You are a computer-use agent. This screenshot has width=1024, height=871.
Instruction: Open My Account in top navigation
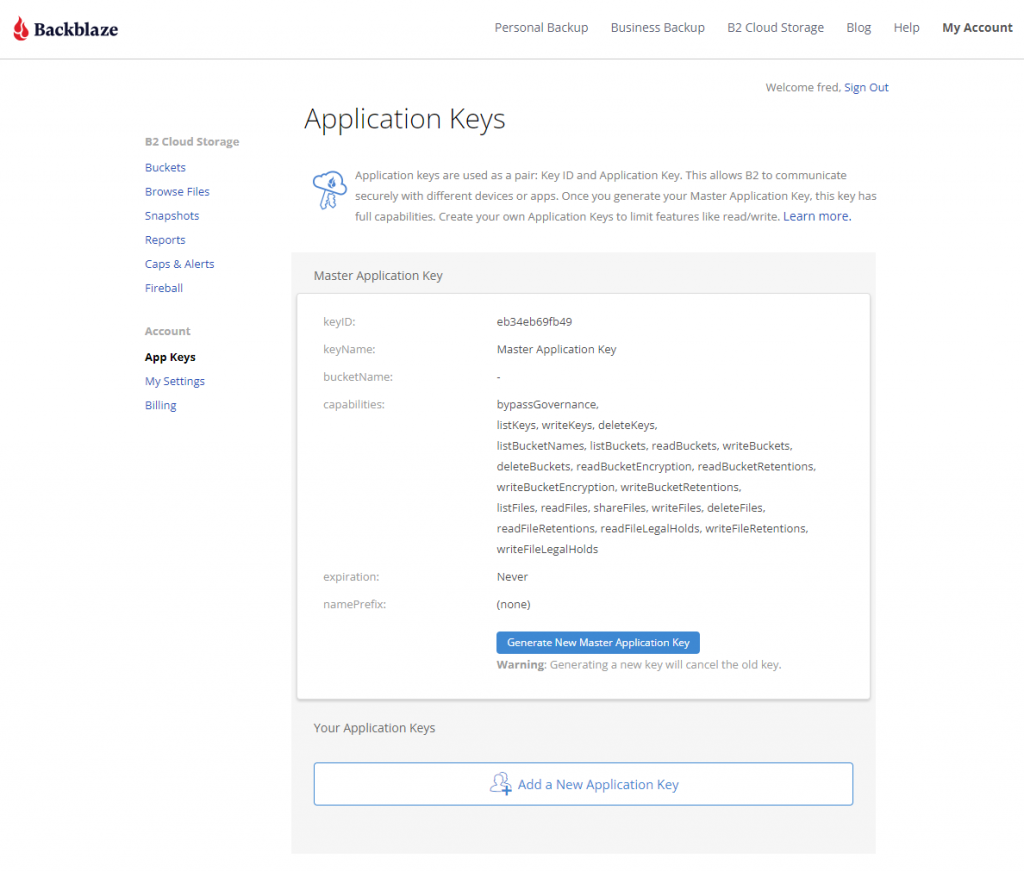(977, 27)
